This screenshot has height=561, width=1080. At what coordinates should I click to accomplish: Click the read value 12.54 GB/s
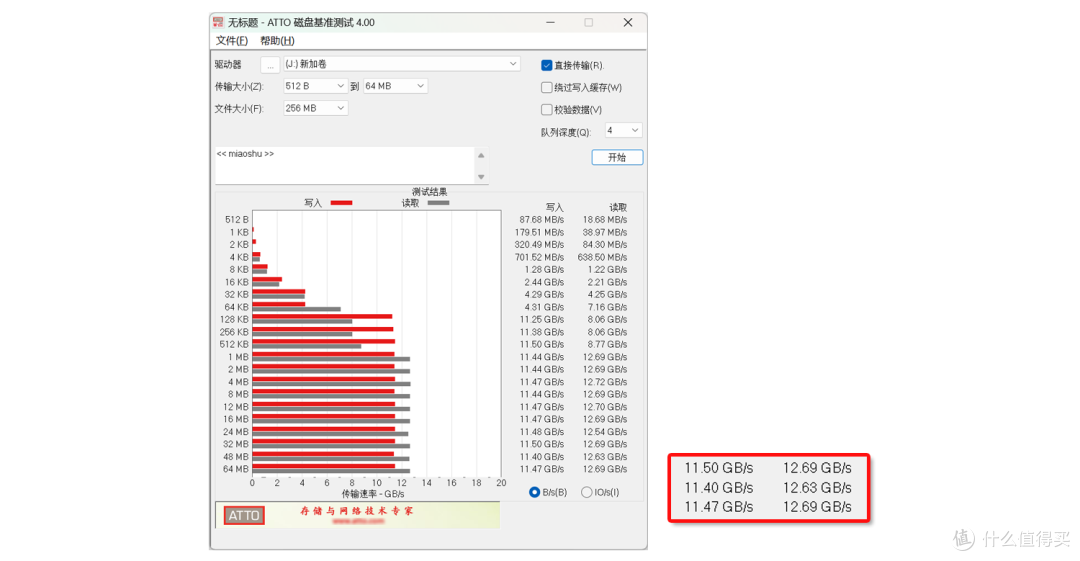point(605,431)
